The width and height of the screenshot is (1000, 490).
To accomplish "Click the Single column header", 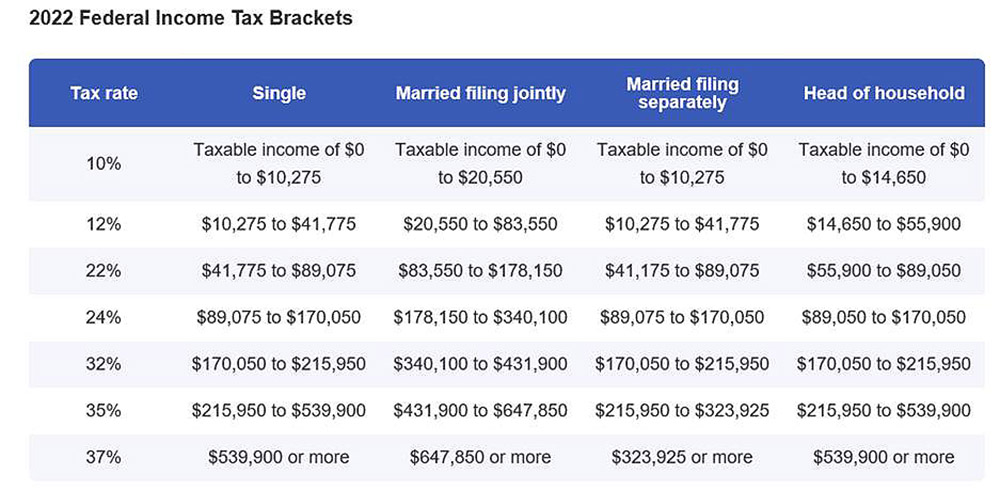I will pyautogui.click(x=279, y=94).
